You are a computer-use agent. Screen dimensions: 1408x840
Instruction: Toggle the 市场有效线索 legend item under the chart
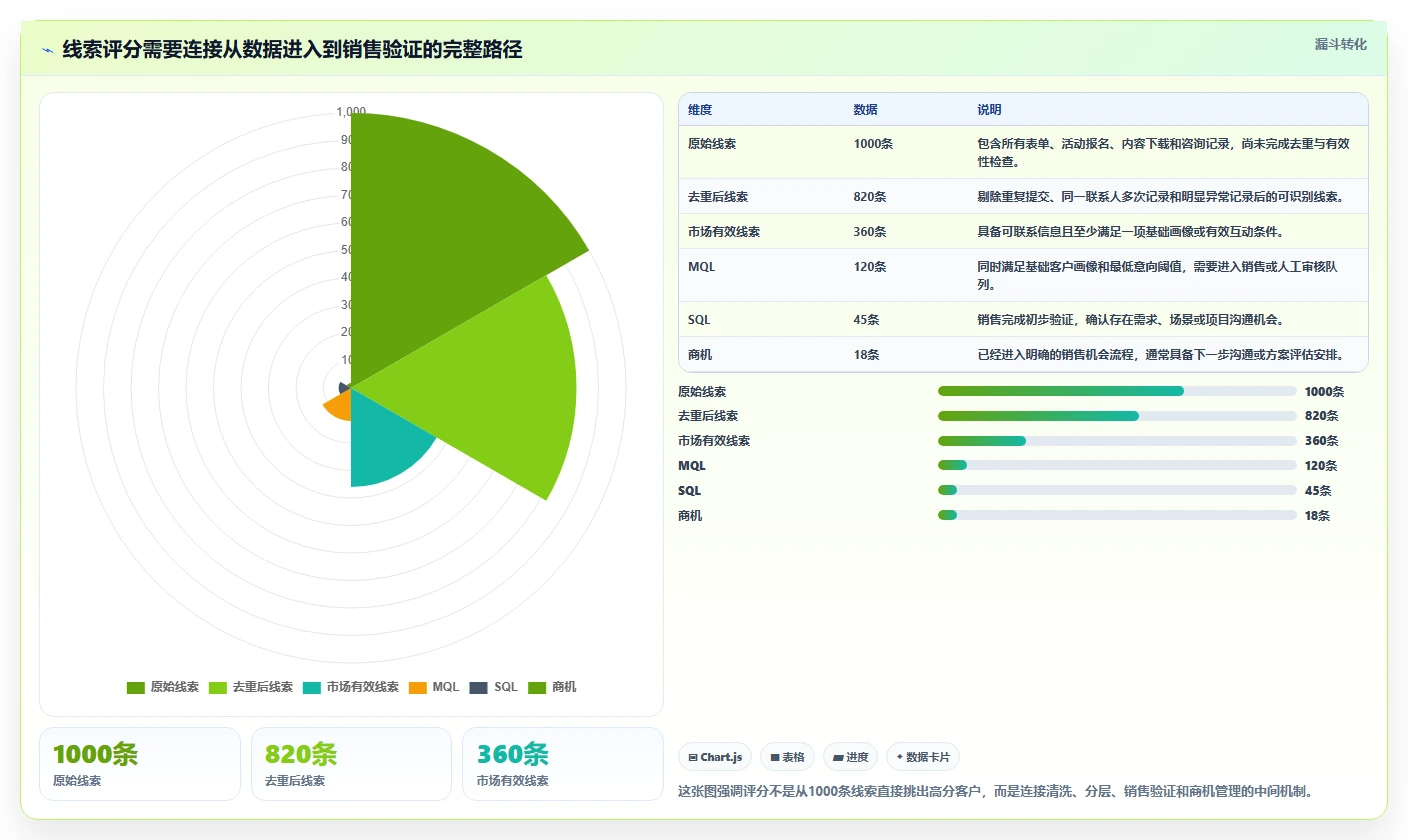coord(351,687)
